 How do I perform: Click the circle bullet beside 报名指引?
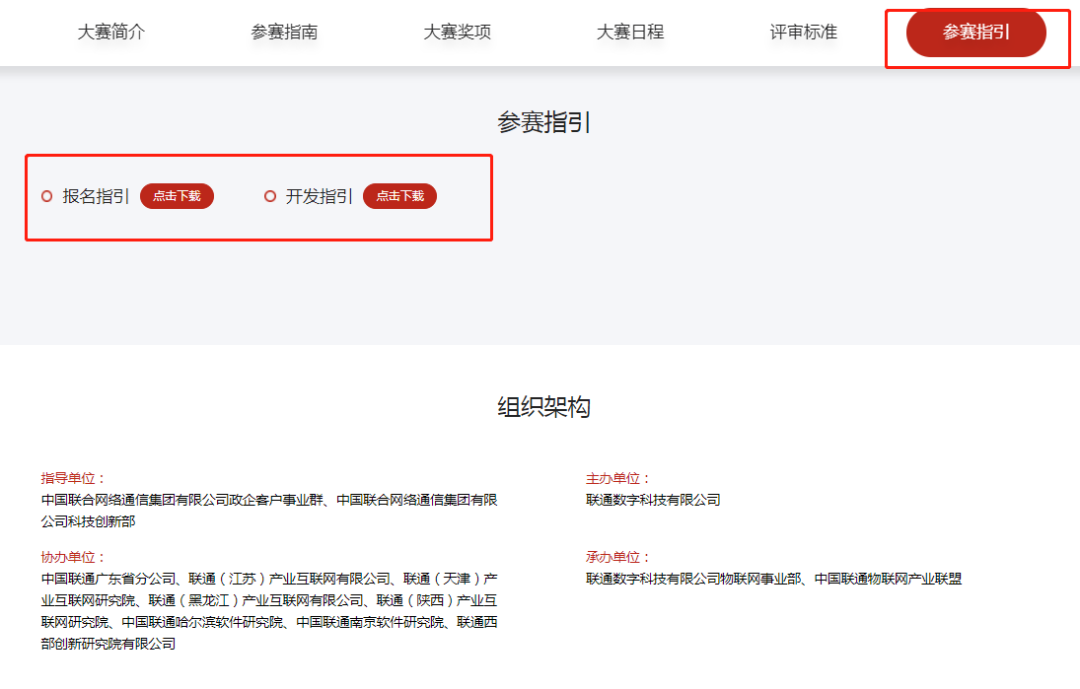coord(47,196)
